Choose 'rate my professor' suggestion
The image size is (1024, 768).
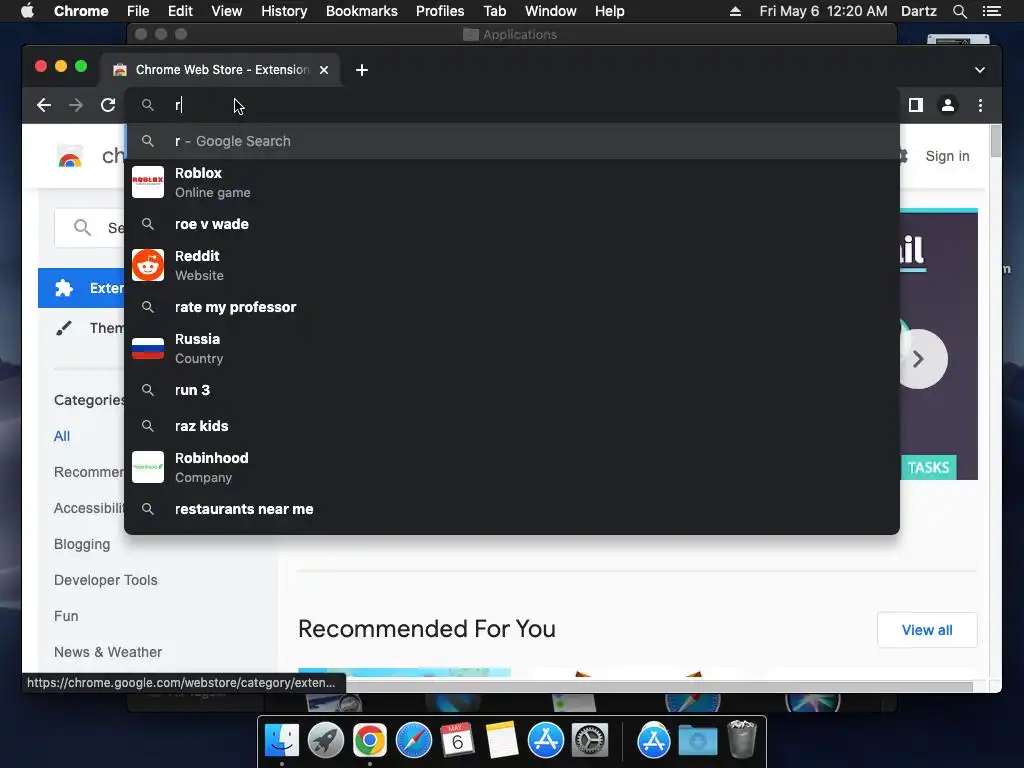point(512,307)
